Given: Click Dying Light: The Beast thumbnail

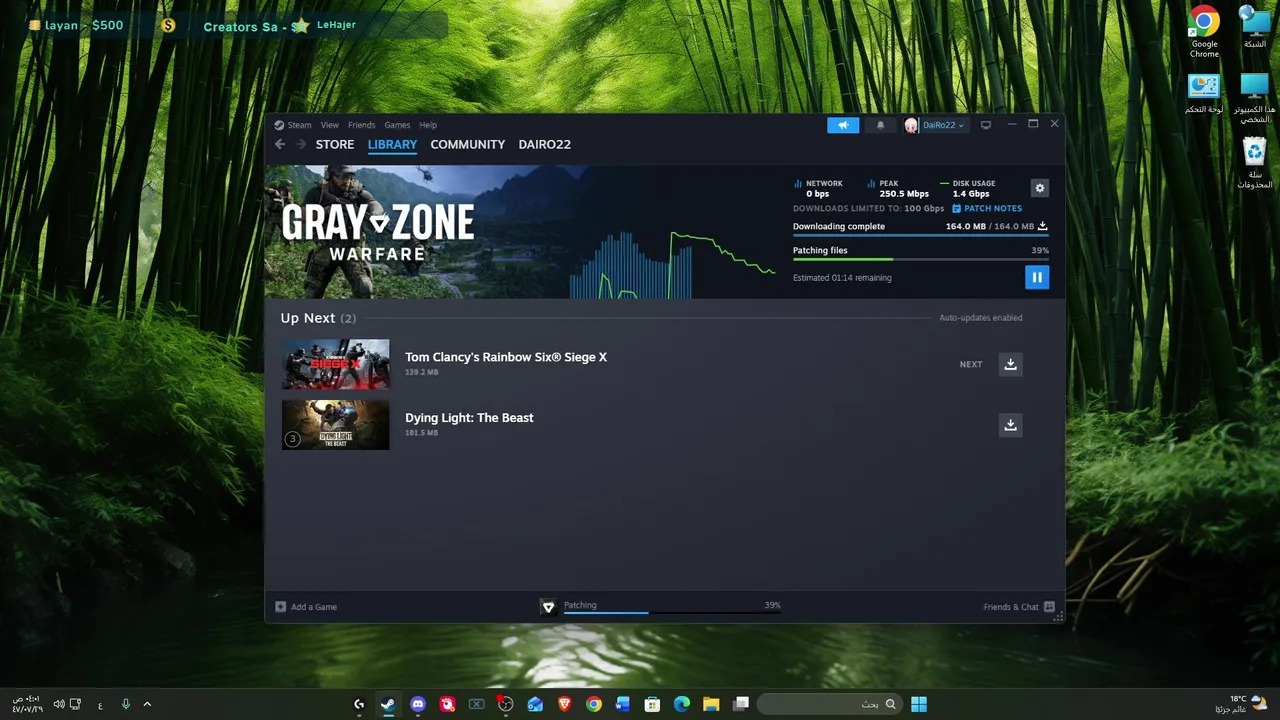Looking at the screenshot, I should pyautogui.click(x=335, y=425).
